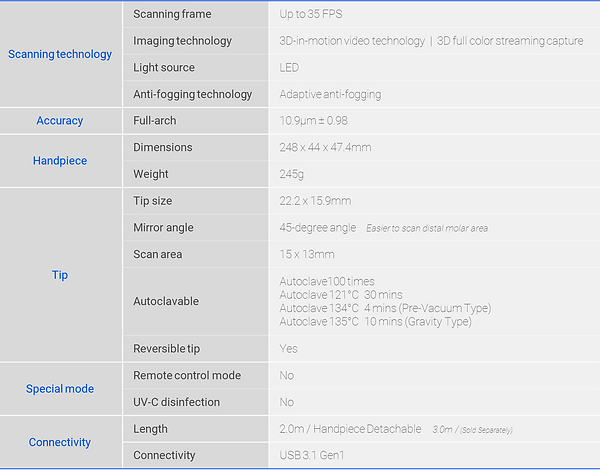Click the Autoclave 134°C Pre-Vacuum Type line
The image size is (600, 470).
tap(385, 308)
